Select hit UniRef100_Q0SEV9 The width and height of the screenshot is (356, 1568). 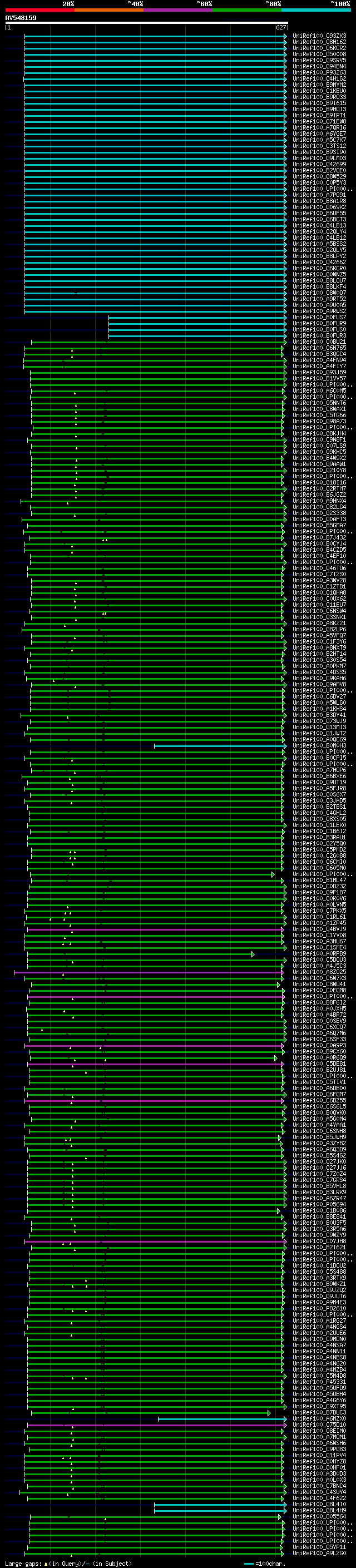coord(319,1021)
